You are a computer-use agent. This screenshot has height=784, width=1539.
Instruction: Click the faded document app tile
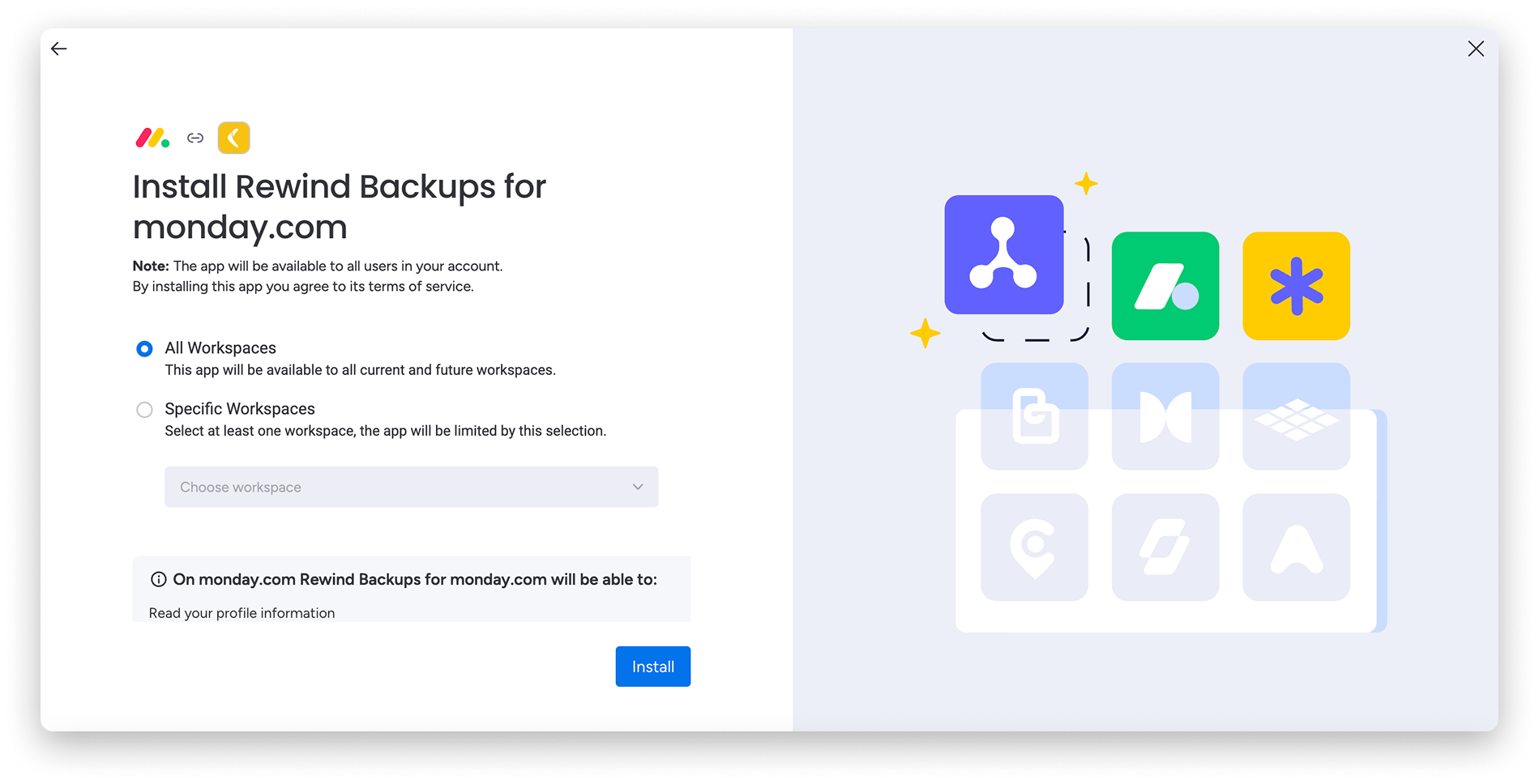click(x=1034, y=416)
